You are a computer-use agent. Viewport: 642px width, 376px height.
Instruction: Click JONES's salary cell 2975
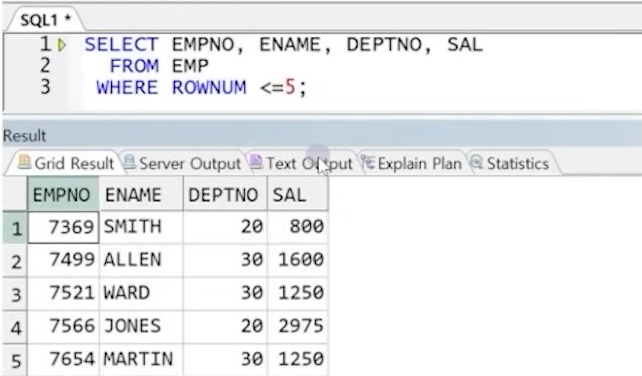(298, 327)
